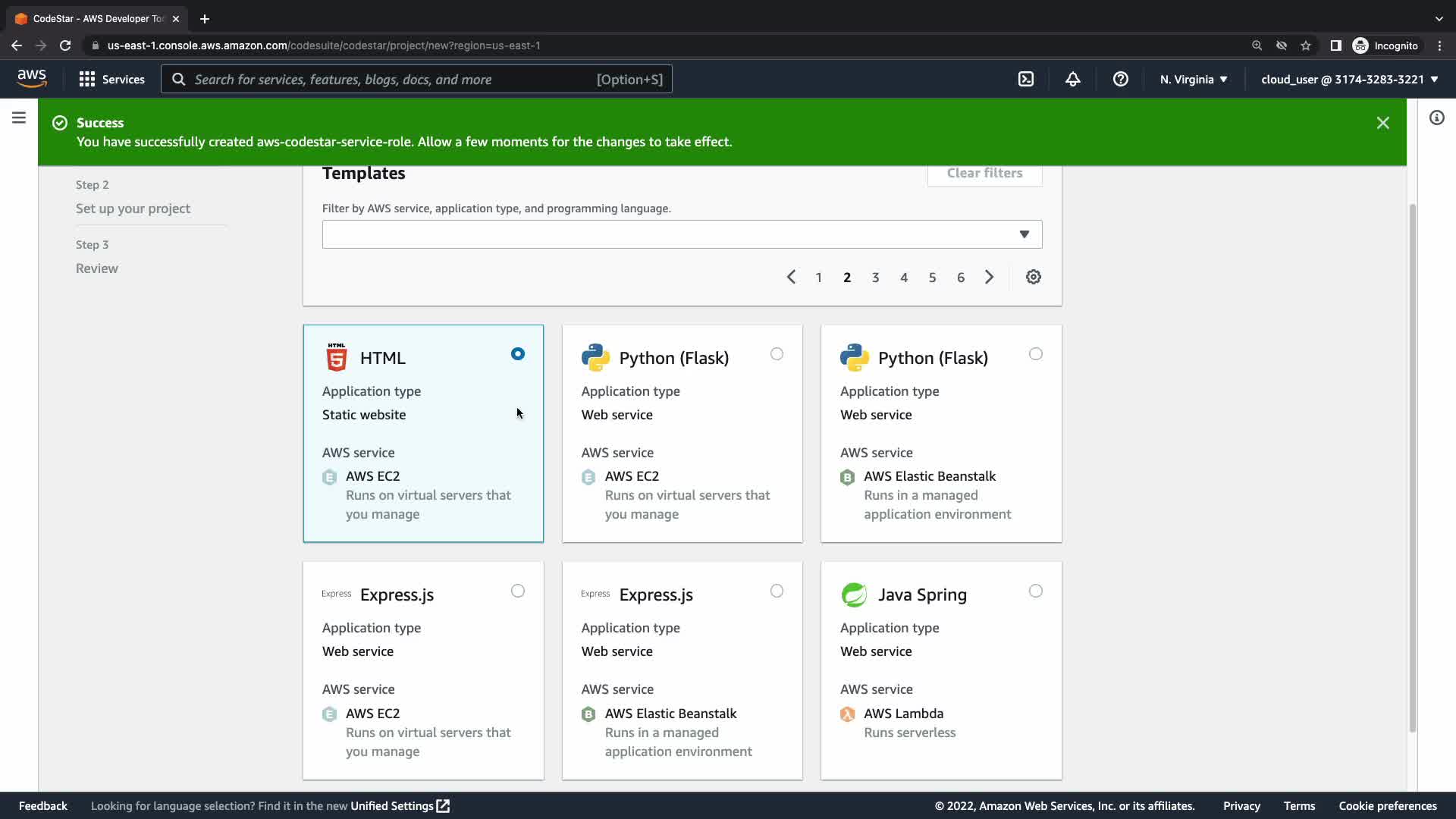Toggle the left navigation hamburger menu

click(19, 118)
